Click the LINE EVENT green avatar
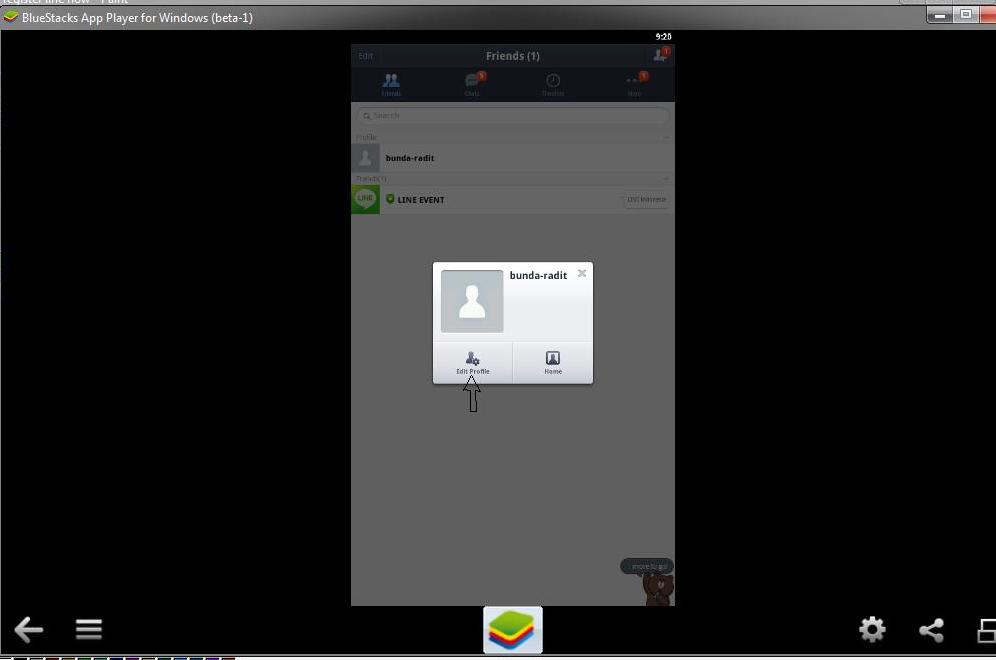Viewport: 996px width, 660px height. tap(365, 199)
